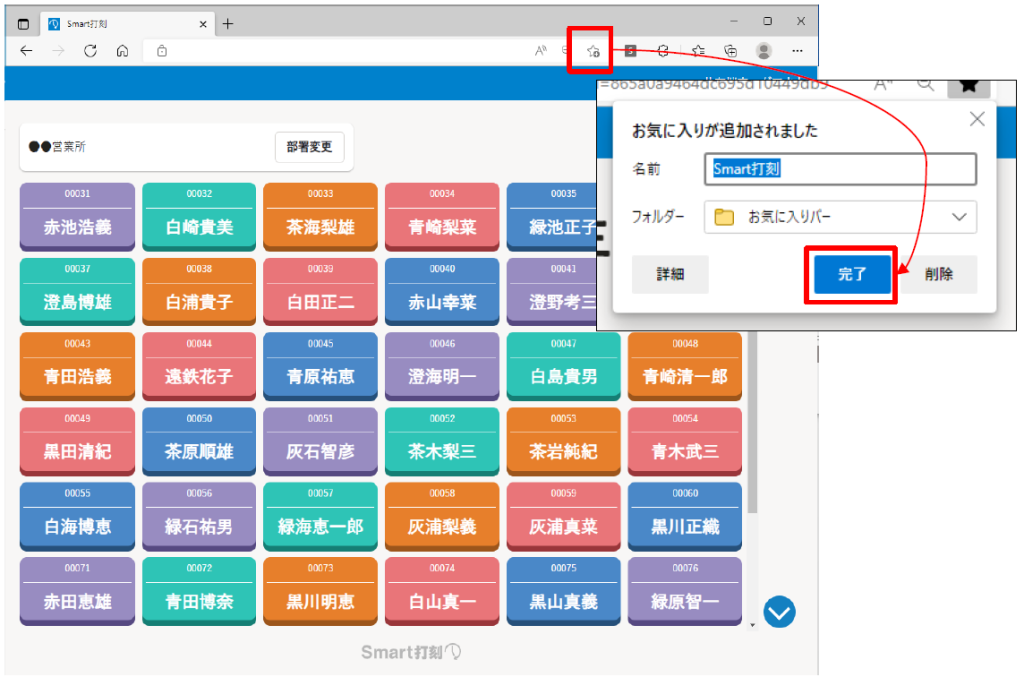Screen dimensions: 1024x677
Task: Click the 名前 field containing Smart打刻
Action: (839, 169)
